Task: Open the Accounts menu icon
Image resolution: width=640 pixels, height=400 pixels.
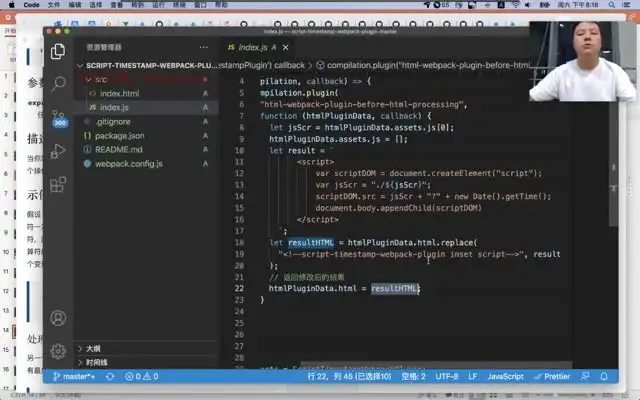Action: (58, 318)
